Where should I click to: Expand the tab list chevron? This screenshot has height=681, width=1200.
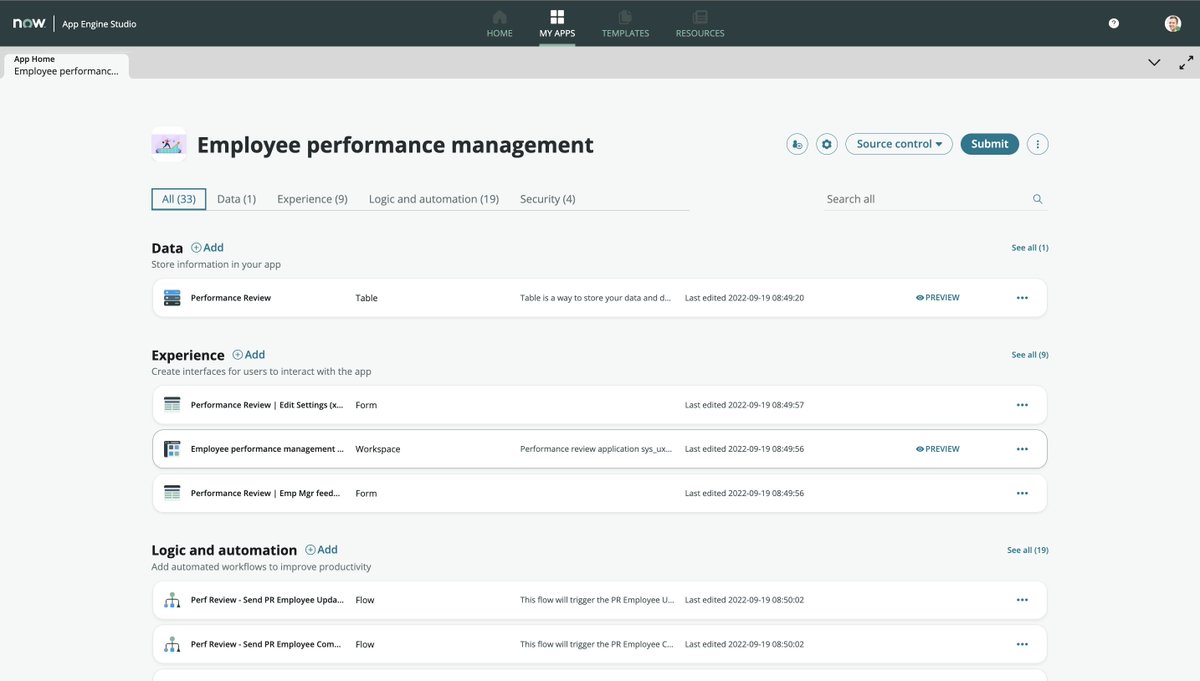click(x=1154, y=62)
